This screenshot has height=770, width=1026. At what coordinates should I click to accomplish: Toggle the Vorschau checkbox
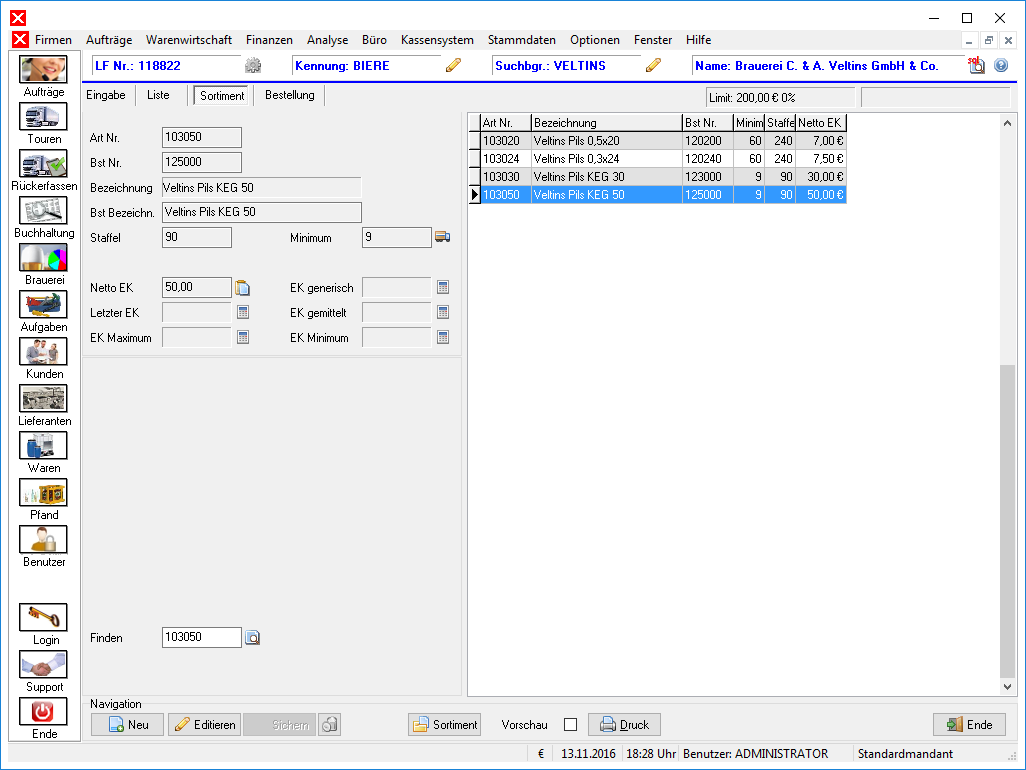point(570,725)
